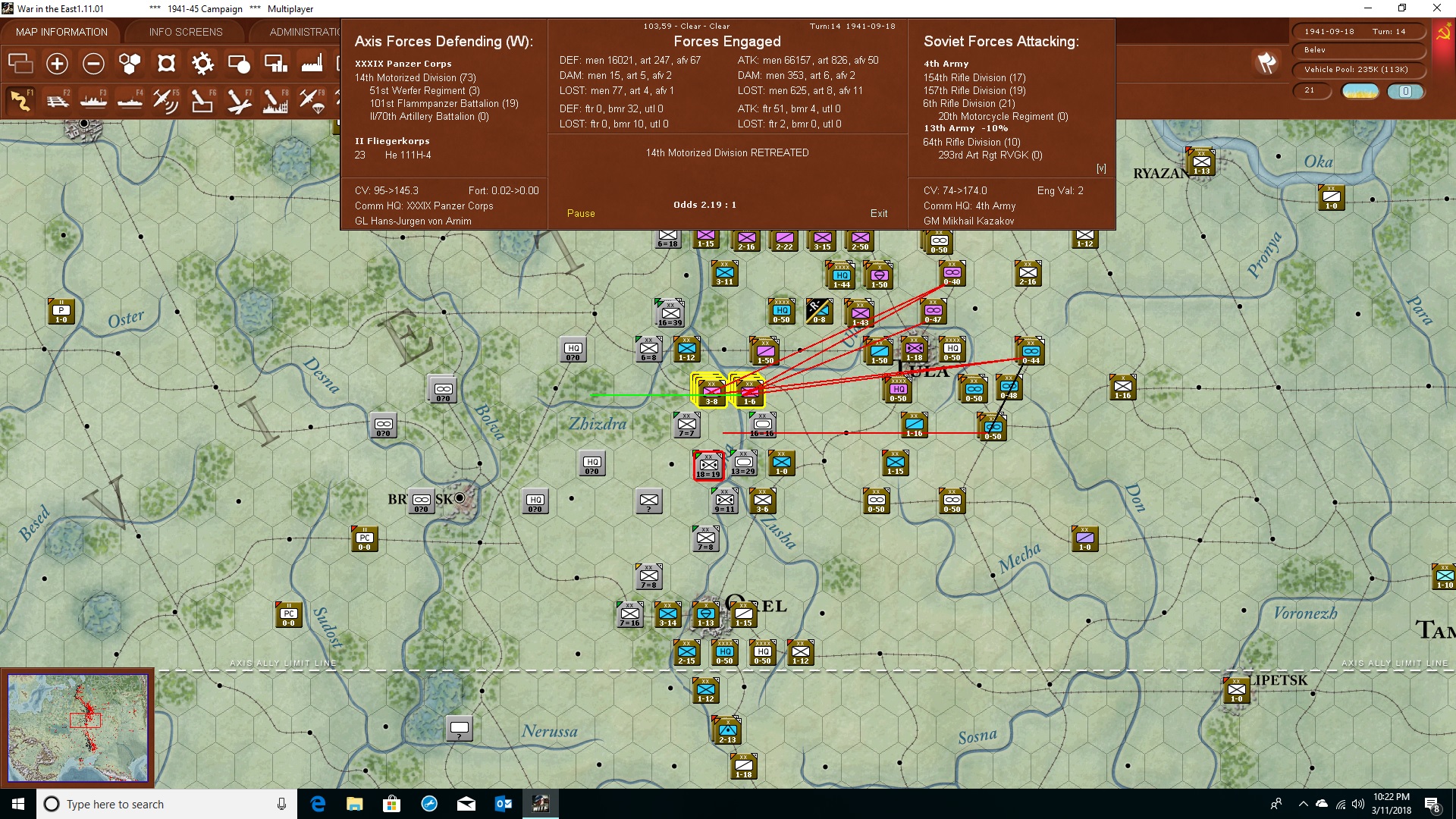Viewport: 1456px width, 819px height.
Task: Click the weather indicator with wheat field
Action: (1360, 92)
